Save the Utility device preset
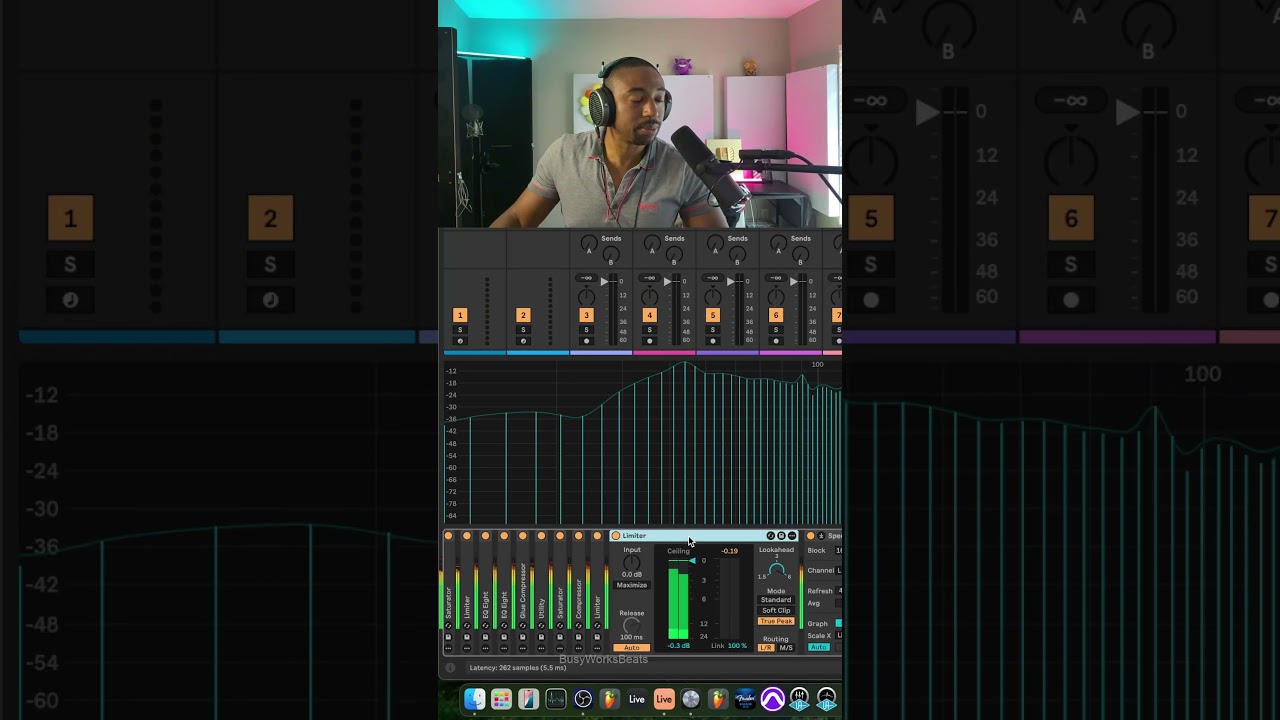 coord(541,637)
